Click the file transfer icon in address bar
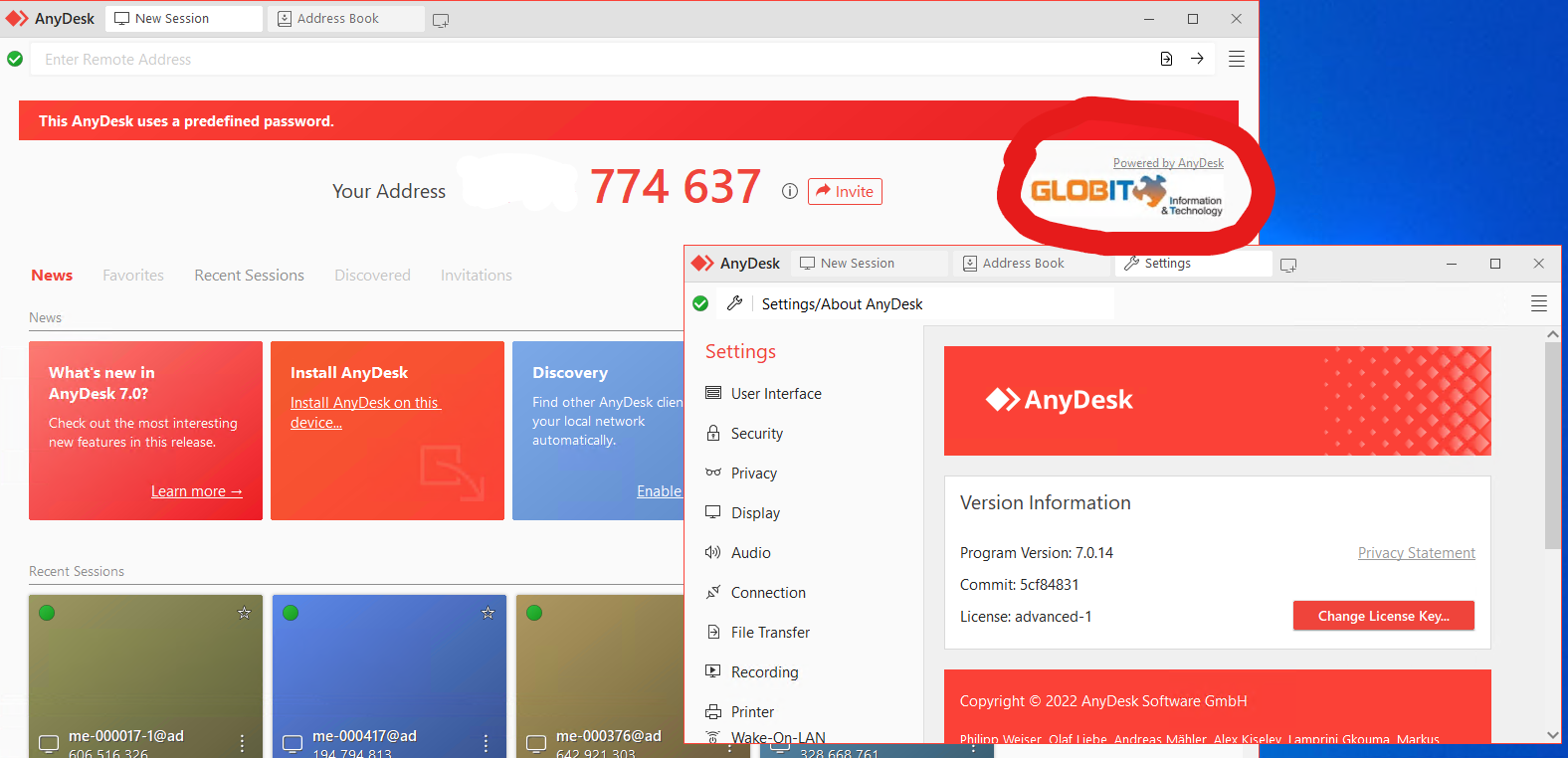Viewport: 1568px width, 758px height. (x=1166, y=59)
